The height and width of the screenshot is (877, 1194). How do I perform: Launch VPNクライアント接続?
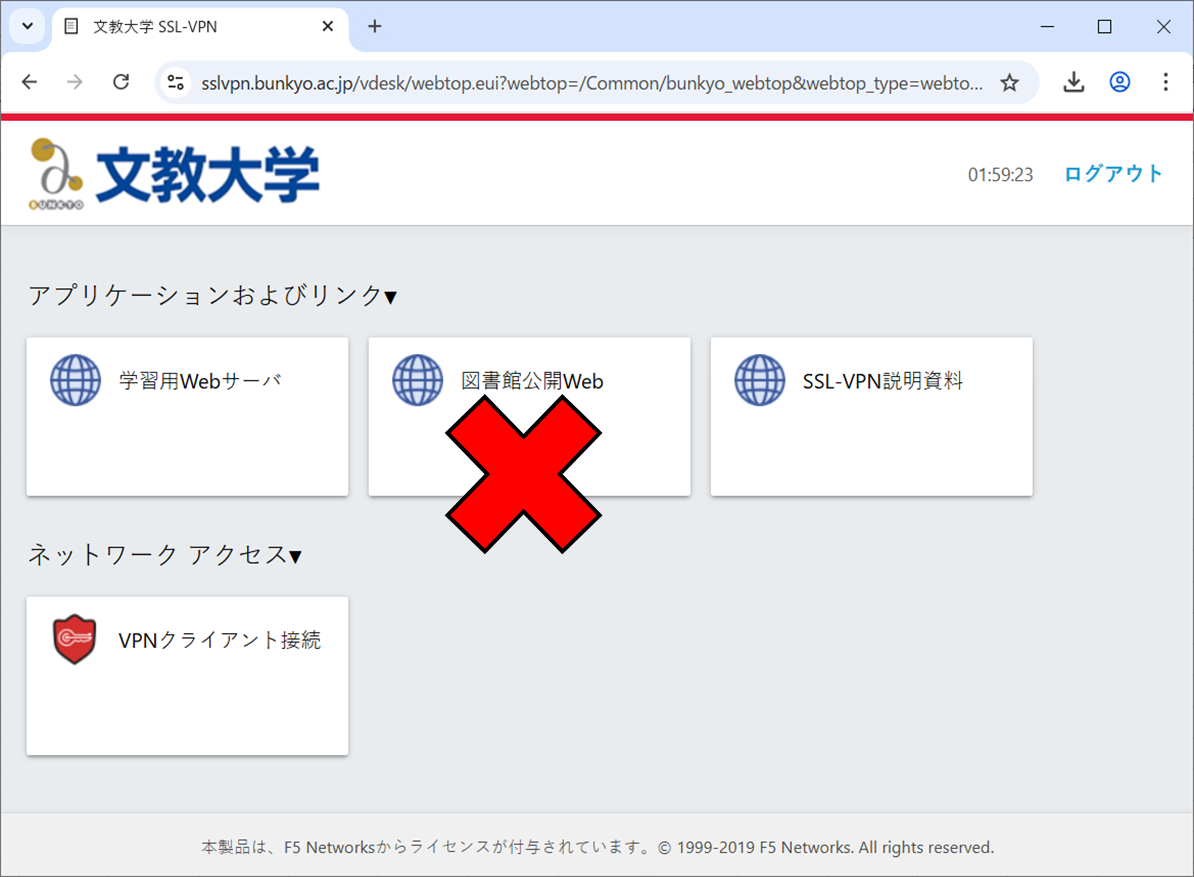187,676
